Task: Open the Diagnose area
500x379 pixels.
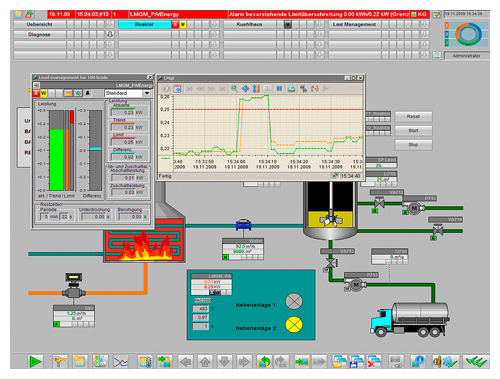Action: tap(40, 34)
